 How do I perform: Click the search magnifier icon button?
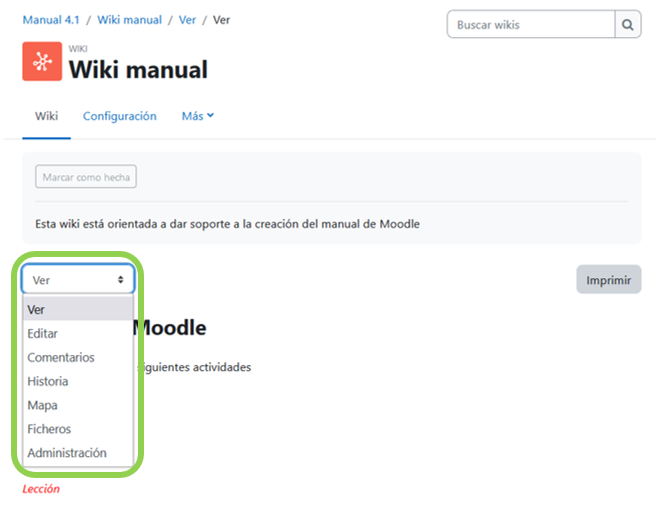coord(628,25)
